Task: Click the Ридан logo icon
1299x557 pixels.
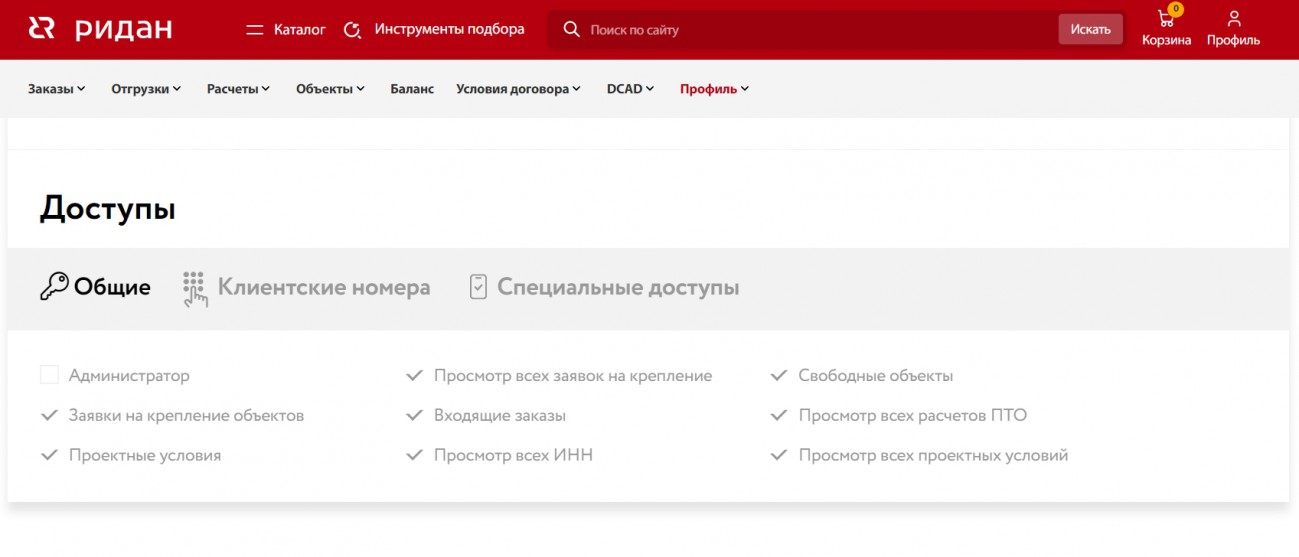Action: pos(41,29)
